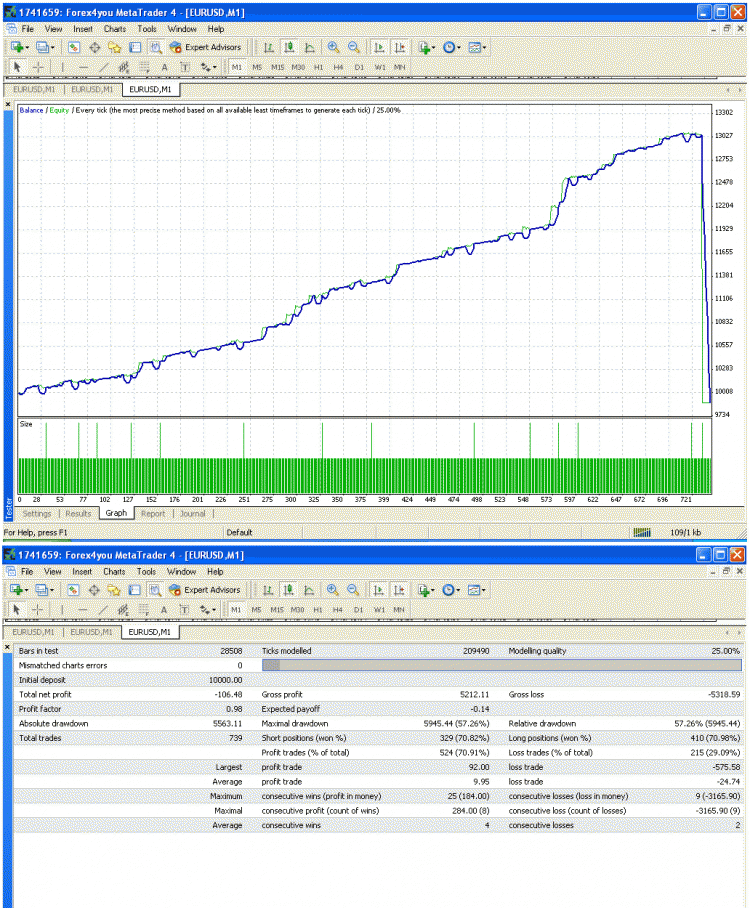The width and height of the screenshot is (750, 908).
Task: Open Insert menu in upper window
Action: 83,29
